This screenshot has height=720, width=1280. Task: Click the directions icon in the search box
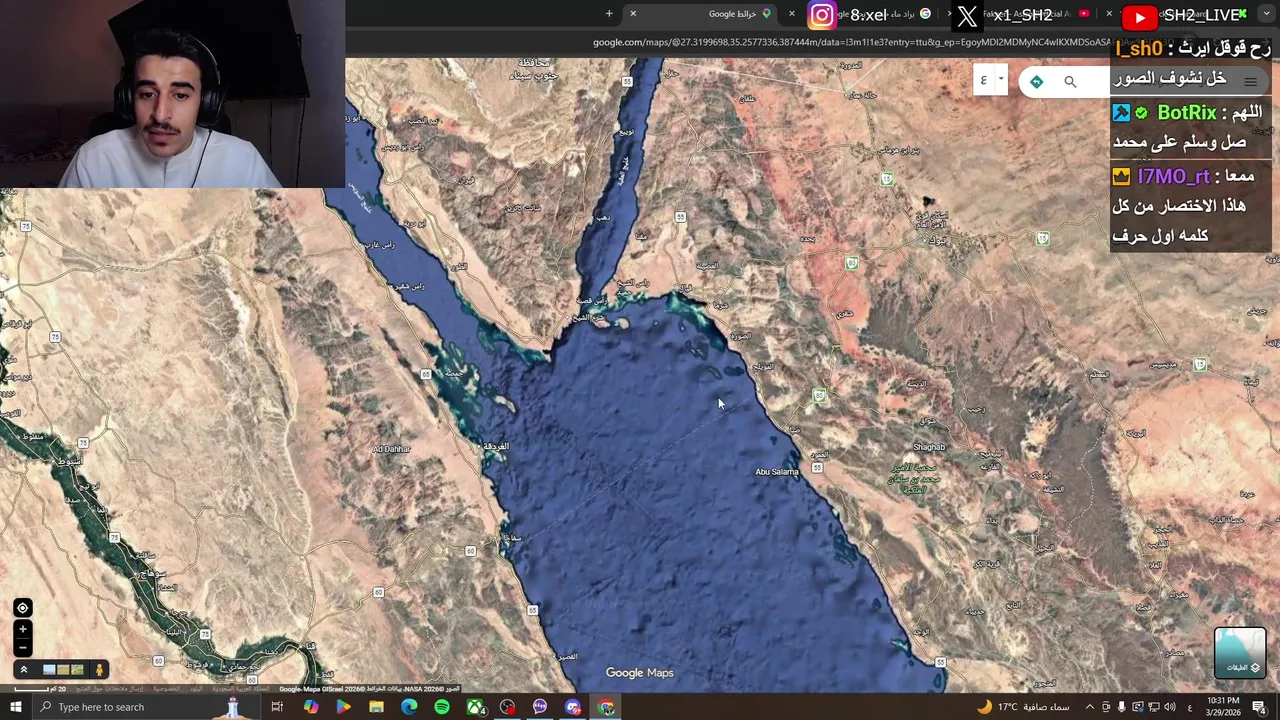[1036, 82]
